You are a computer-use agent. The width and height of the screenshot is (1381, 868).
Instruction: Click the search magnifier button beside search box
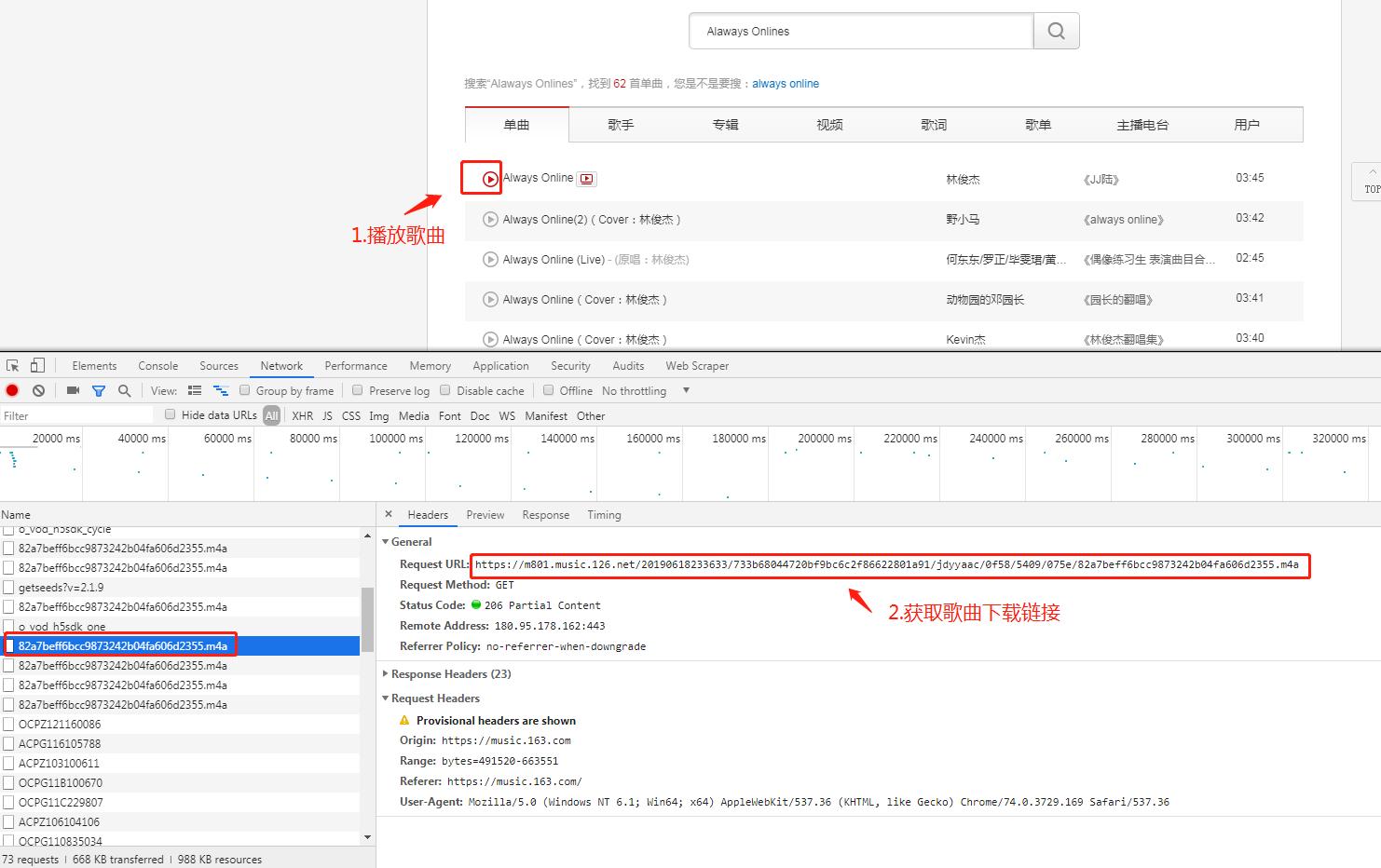(x=1056, y=32)
